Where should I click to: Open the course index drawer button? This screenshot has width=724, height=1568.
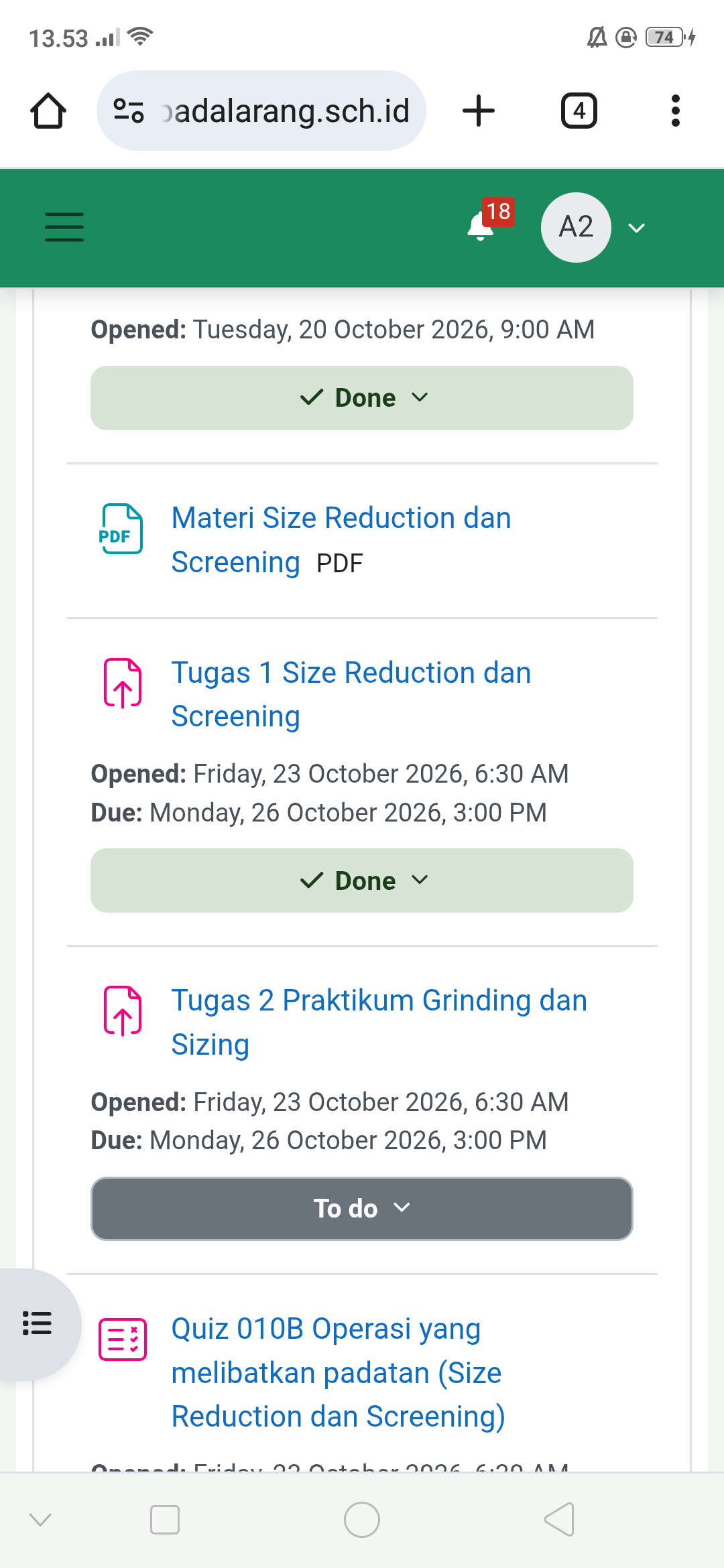[38, 1323]
